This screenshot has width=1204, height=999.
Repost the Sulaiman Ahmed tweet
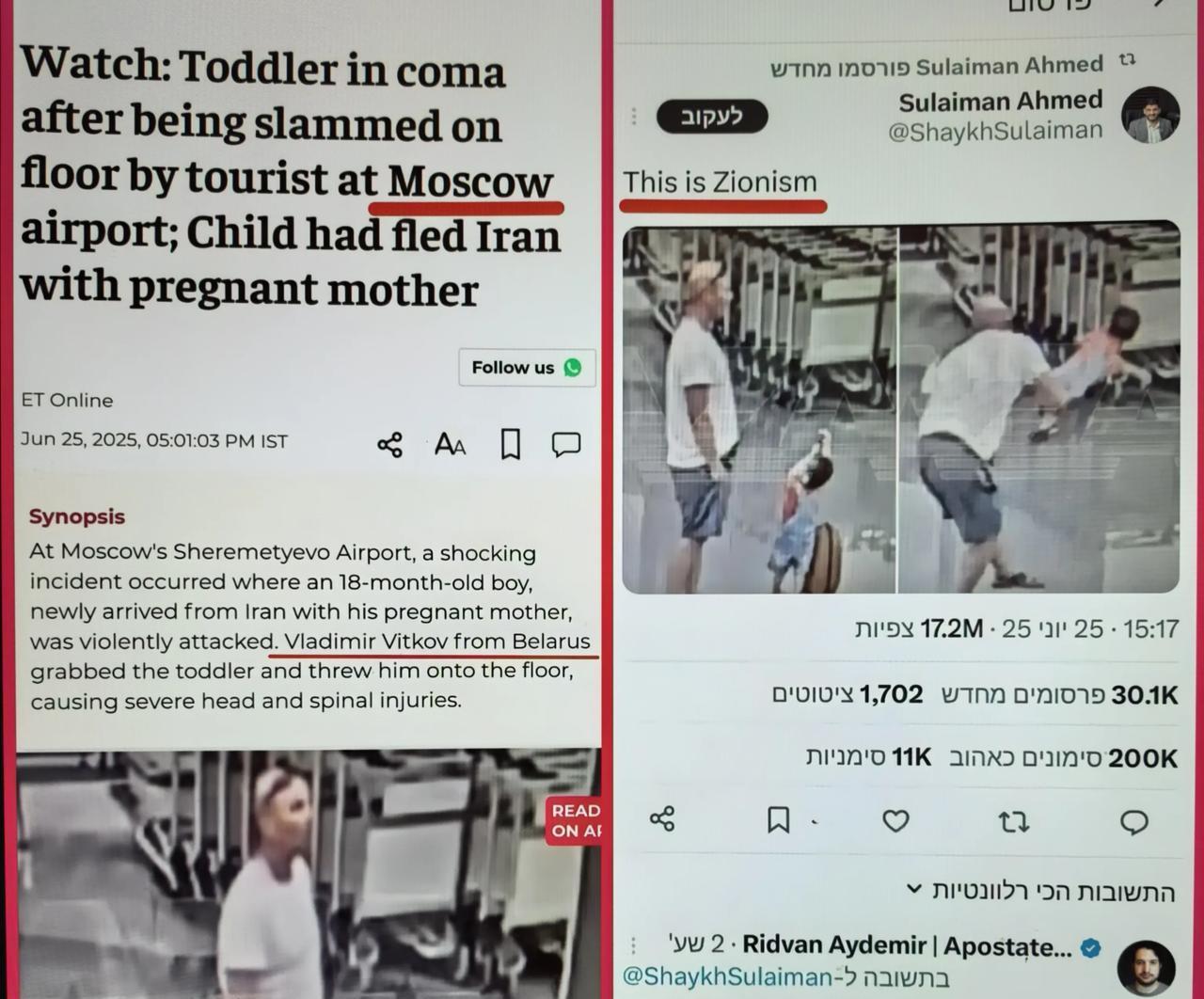pyautogui.click(x=1013, y=822)
